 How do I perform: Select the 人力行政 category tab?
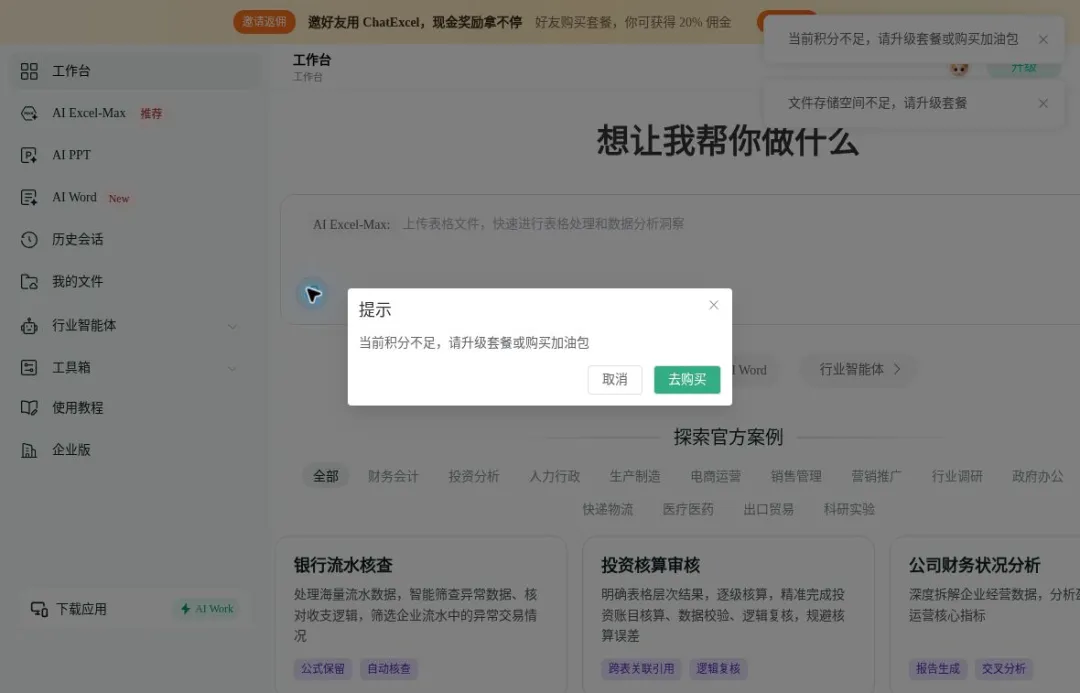click(x=554, y=476)
